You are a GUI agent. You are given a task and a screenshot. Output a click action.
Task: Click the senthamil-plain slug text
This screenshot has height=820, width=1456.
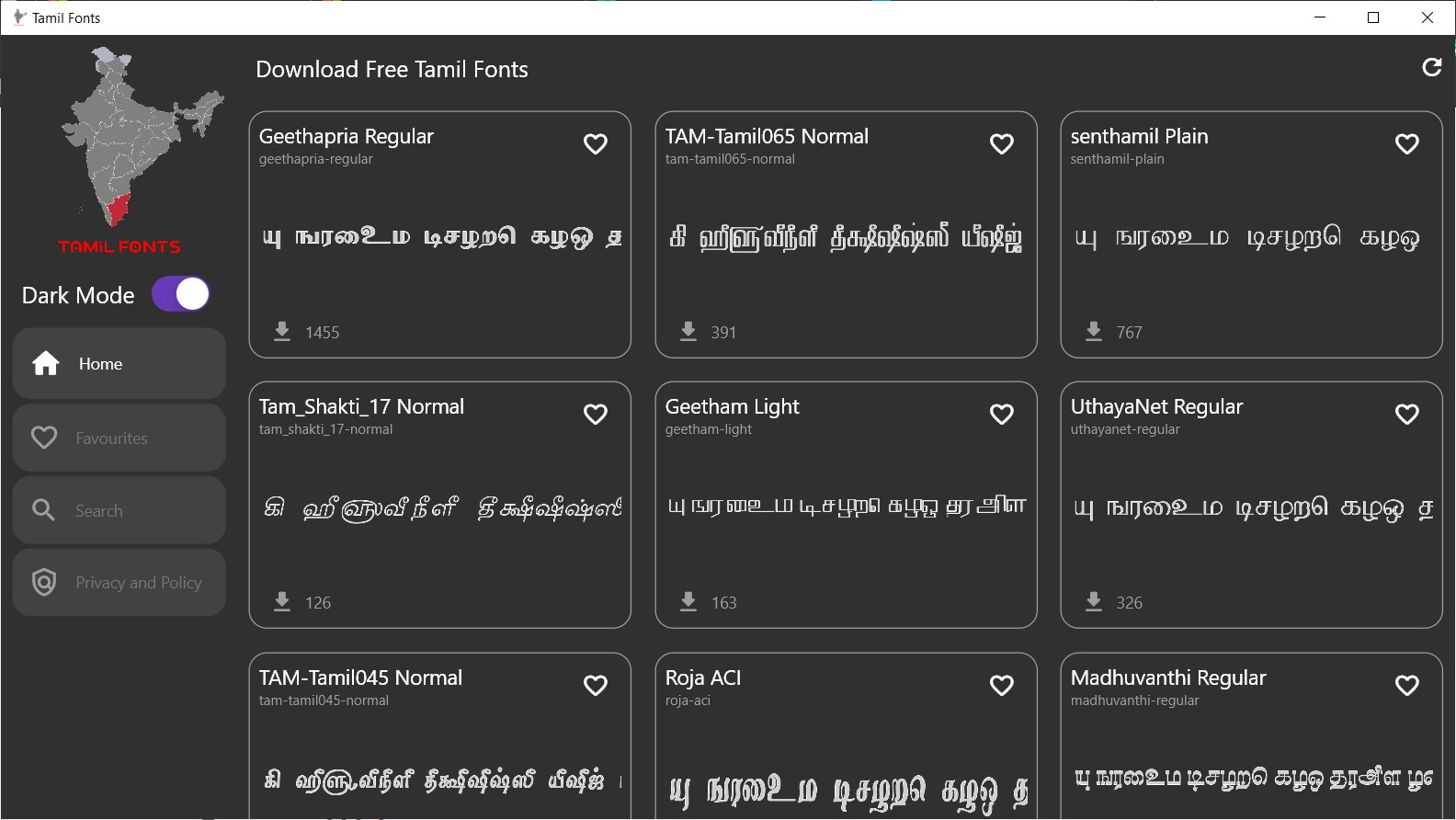(x=1117, y=159)
